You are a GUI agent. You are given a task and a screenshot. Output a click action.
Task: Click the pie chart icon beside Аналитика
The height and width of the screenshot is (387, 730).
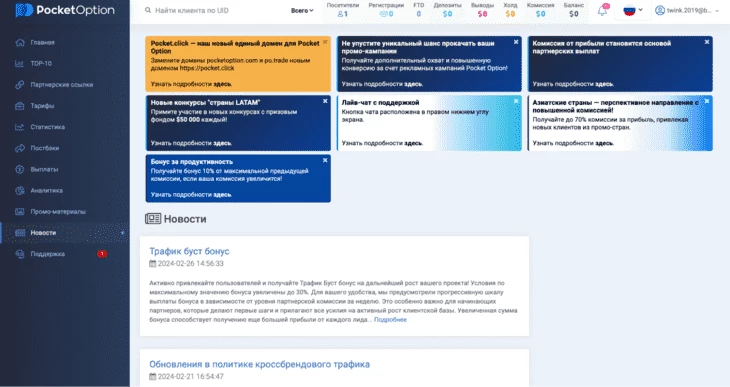coord(20,190)
